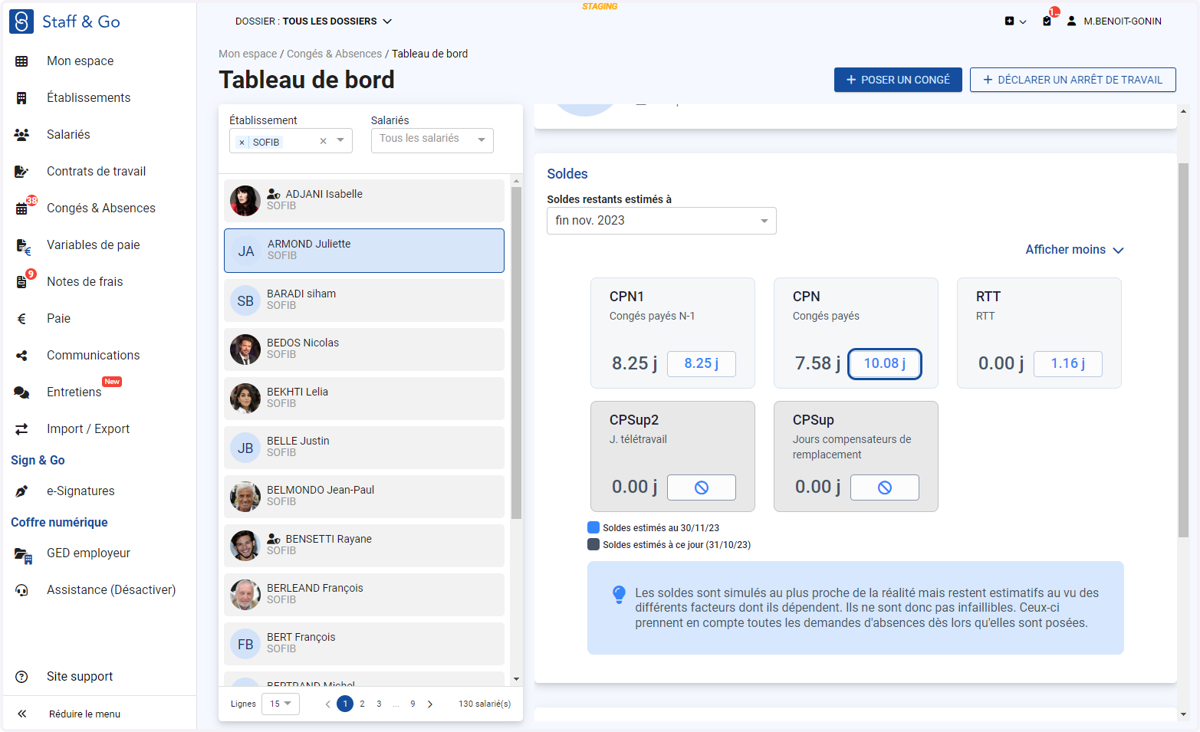Click the Congés & Absences calendar icon

coord(22,209)
